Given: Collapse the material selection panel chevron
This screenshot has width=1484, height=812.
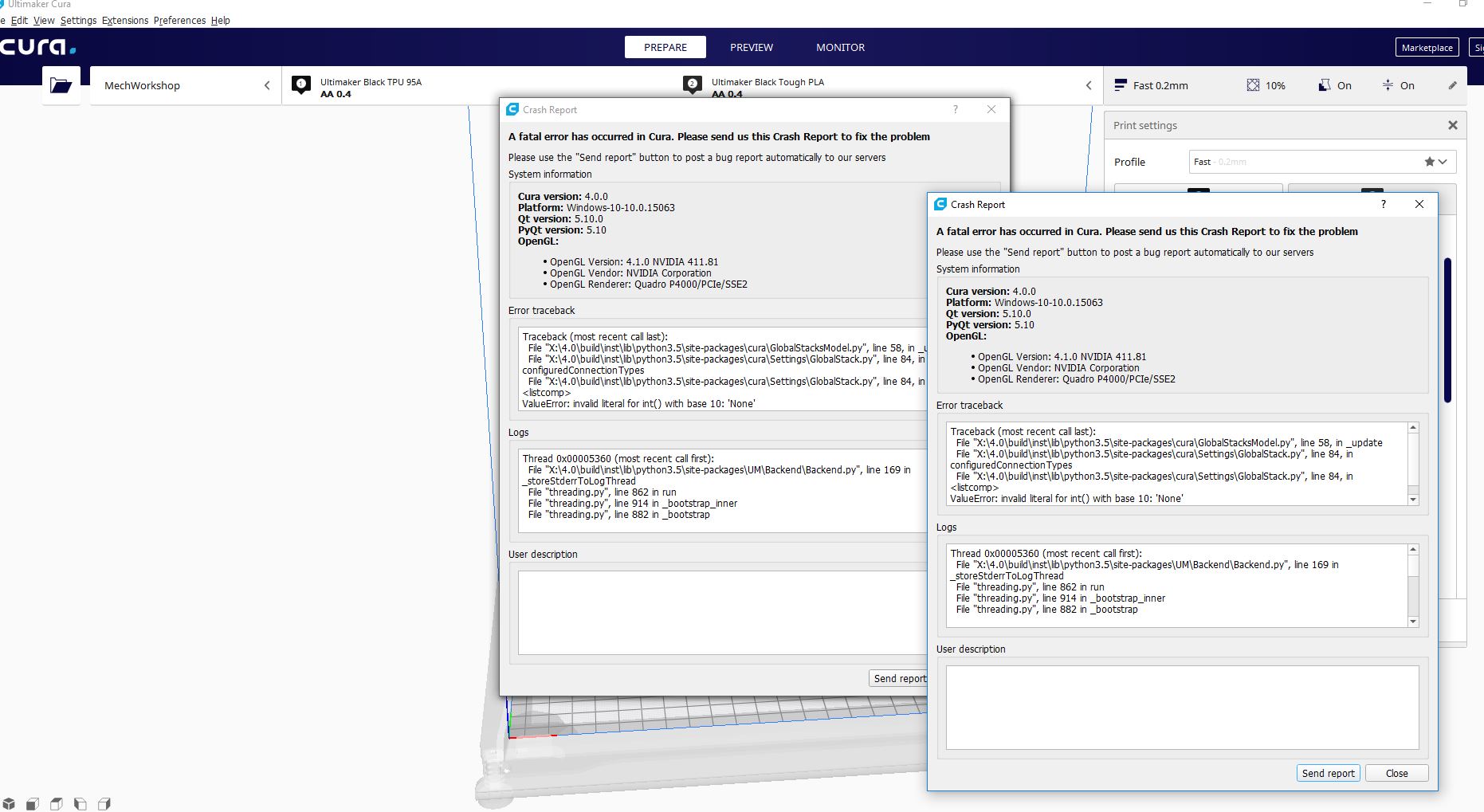Looking at the screenshot, I should coord(1089,85).
